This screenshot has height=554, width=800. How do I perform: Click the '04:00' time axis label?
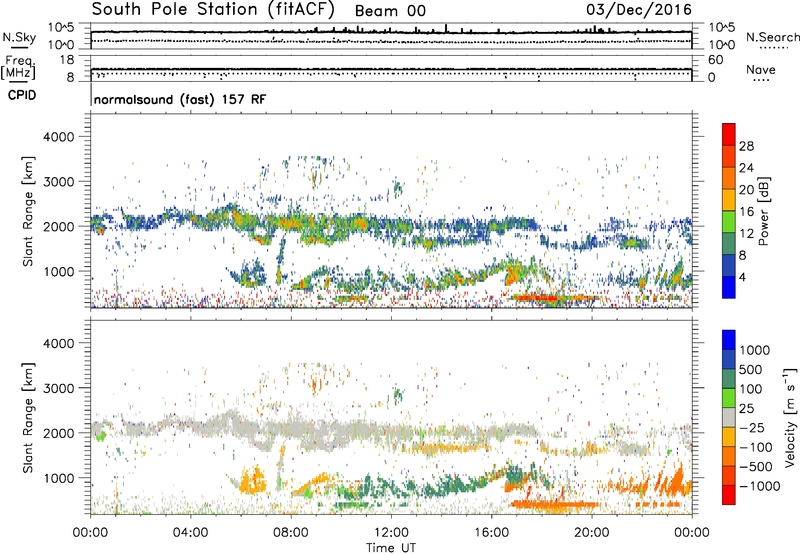coord(191,533)
